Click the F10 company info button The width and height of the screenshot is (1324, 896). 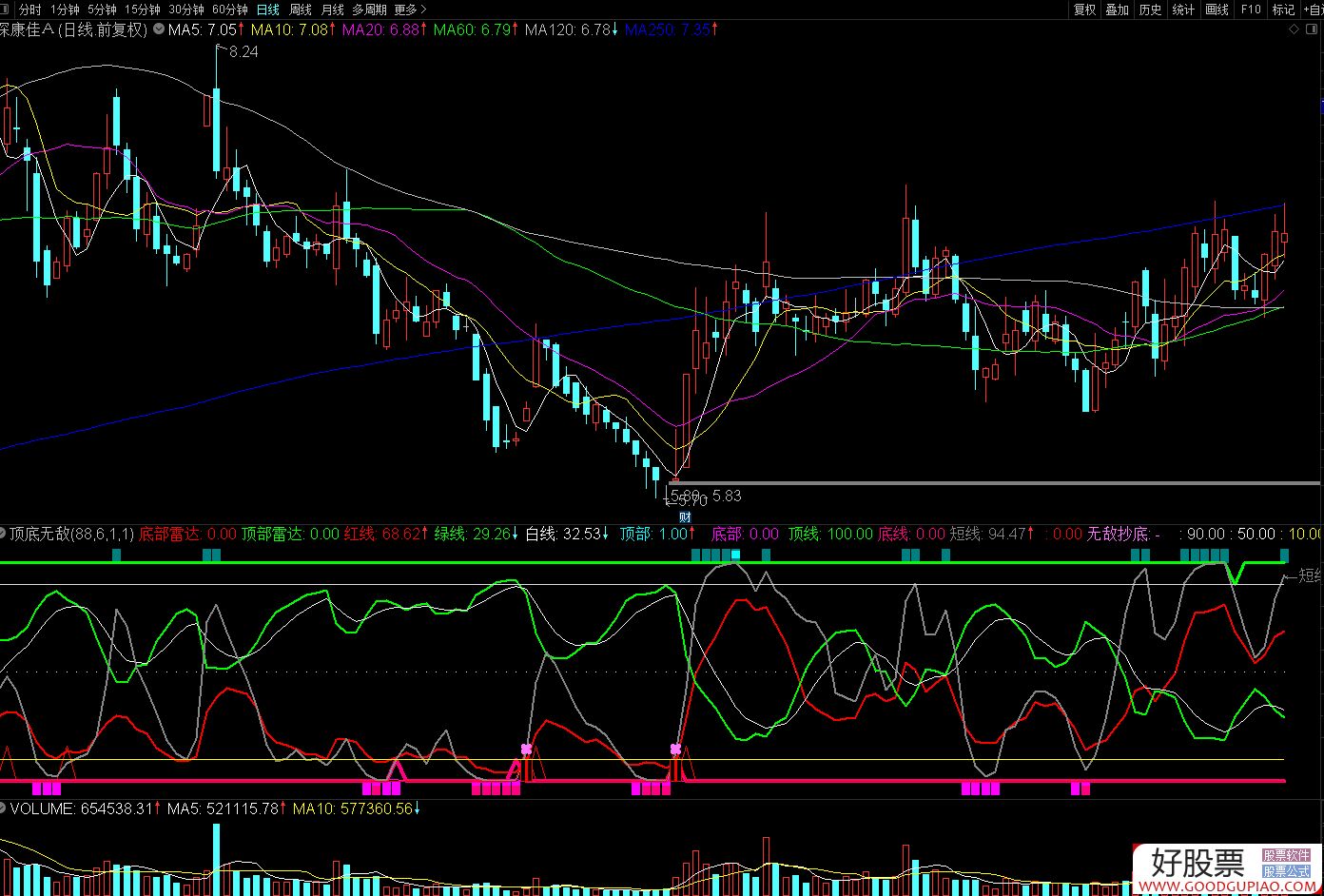point(1251,10)
